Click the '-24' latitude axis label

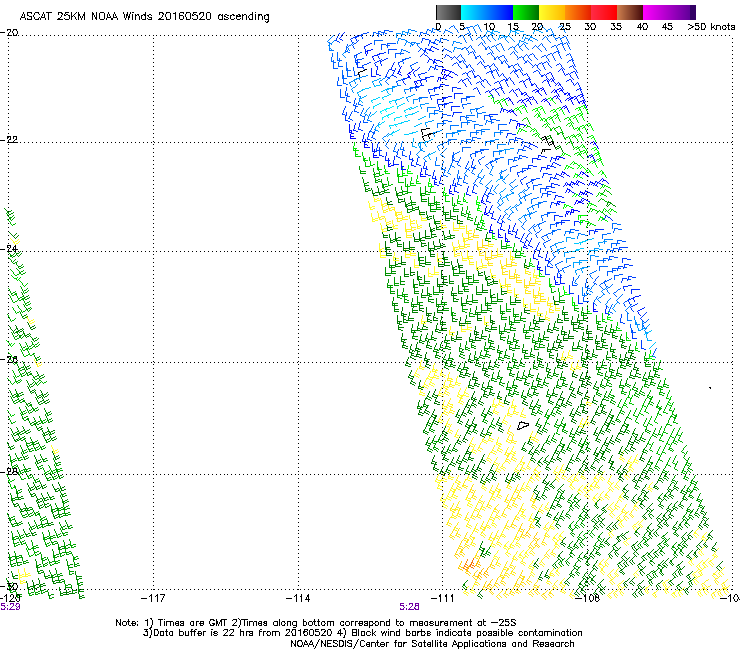point(9,249)
